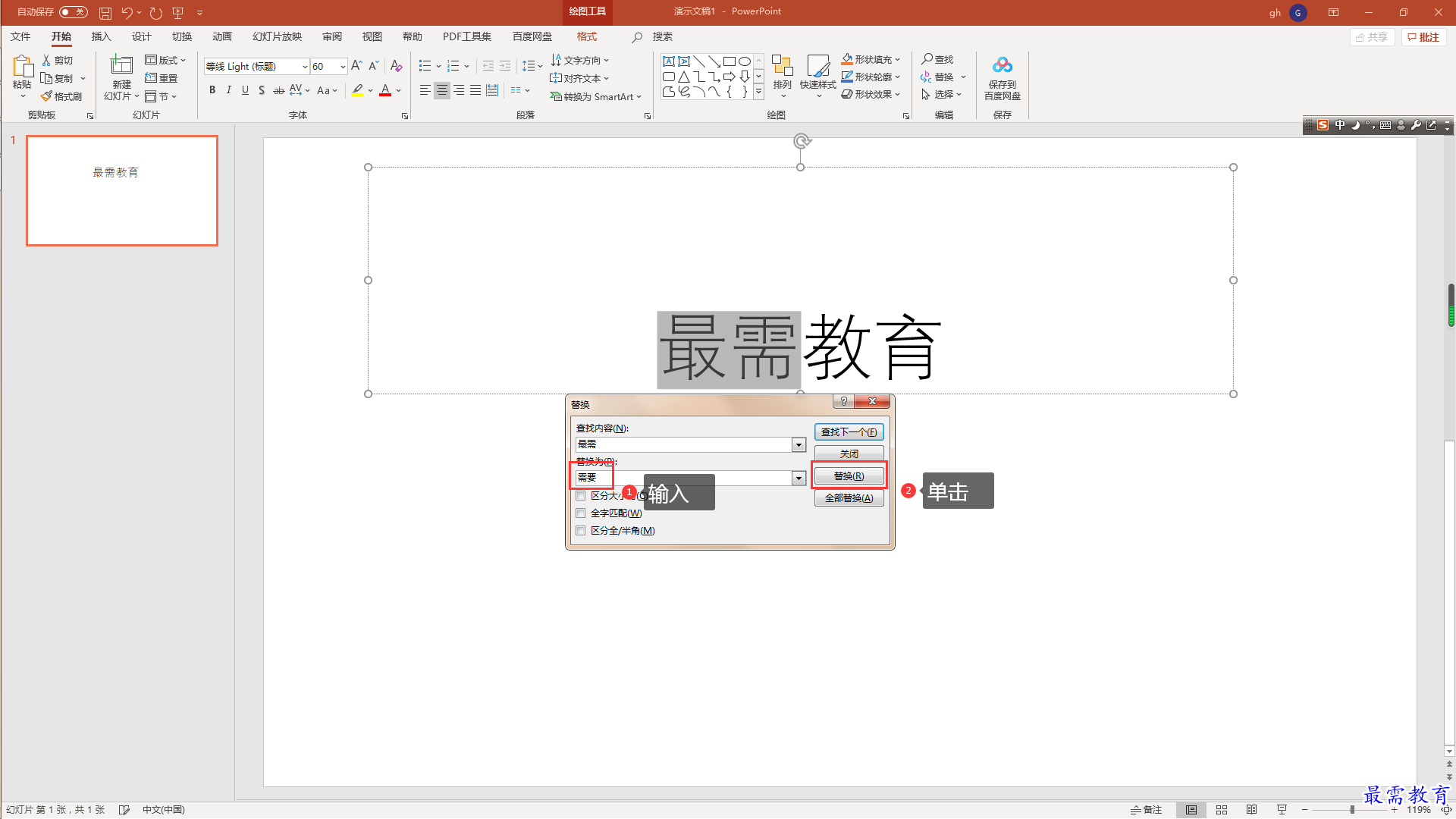
Task: Select the Format Painter (格式刷)
Action: [x=61, y=96]
